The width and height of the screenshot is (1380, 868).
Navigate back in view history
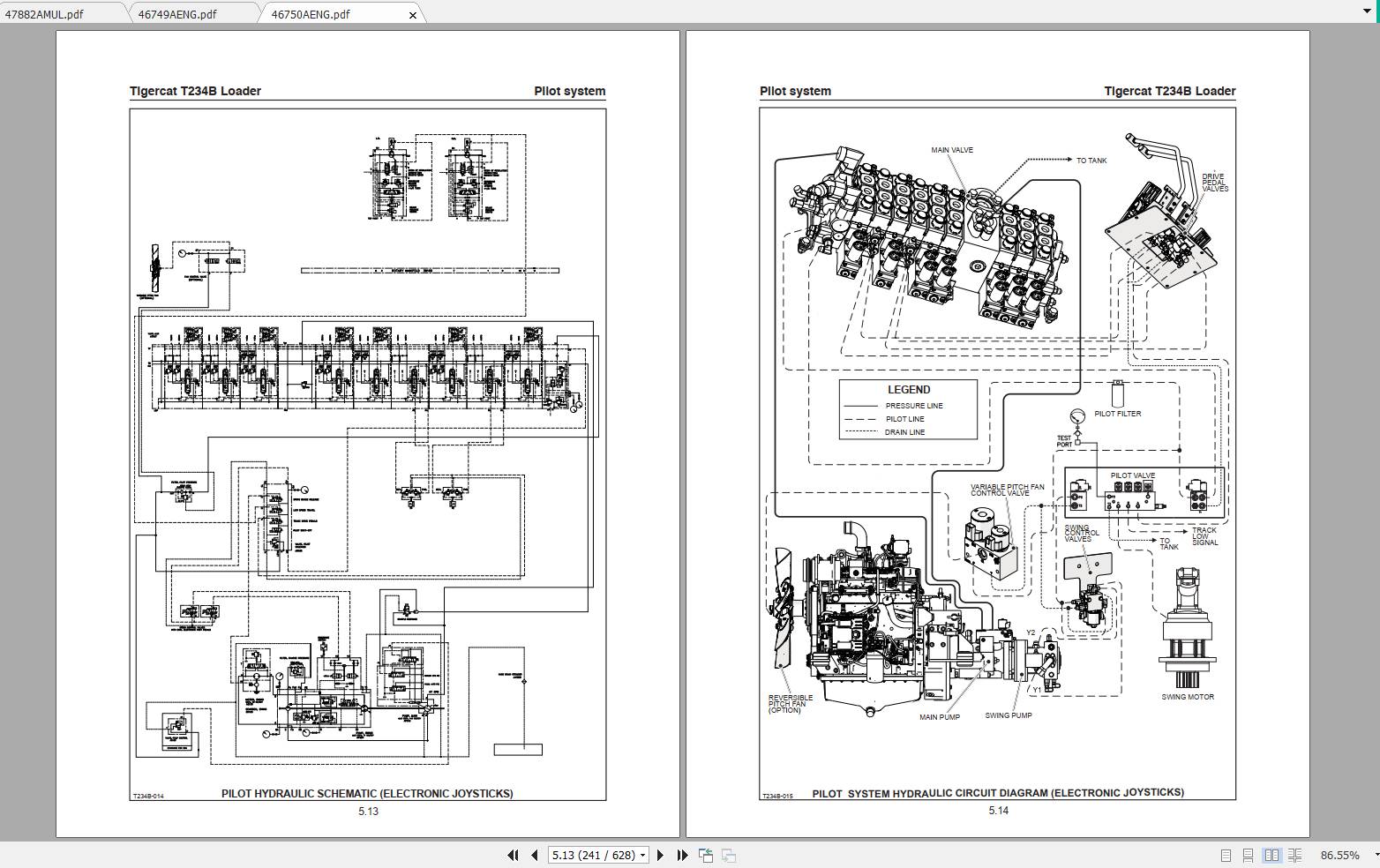705,855
